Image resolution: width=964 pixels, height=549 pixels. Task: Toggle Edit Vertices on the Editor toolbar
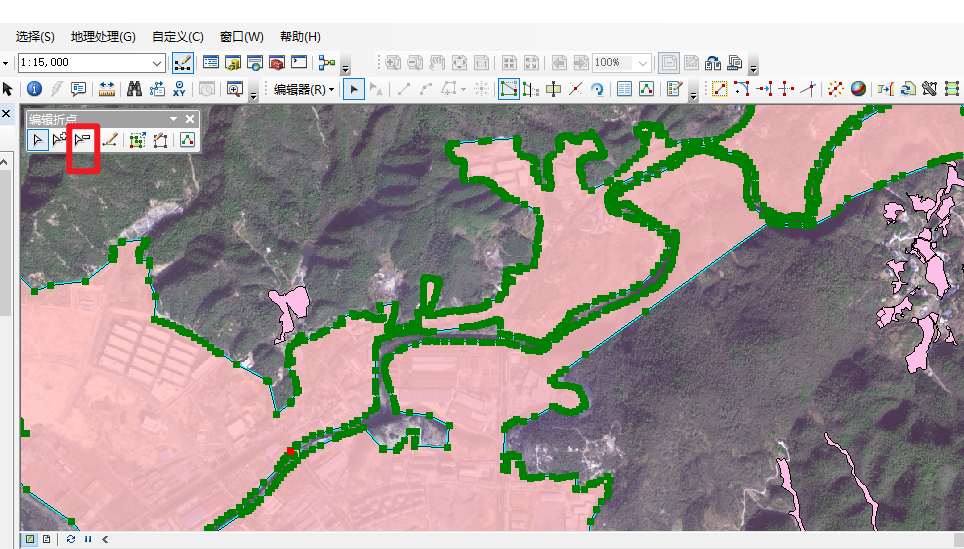[x=508, y=89]
